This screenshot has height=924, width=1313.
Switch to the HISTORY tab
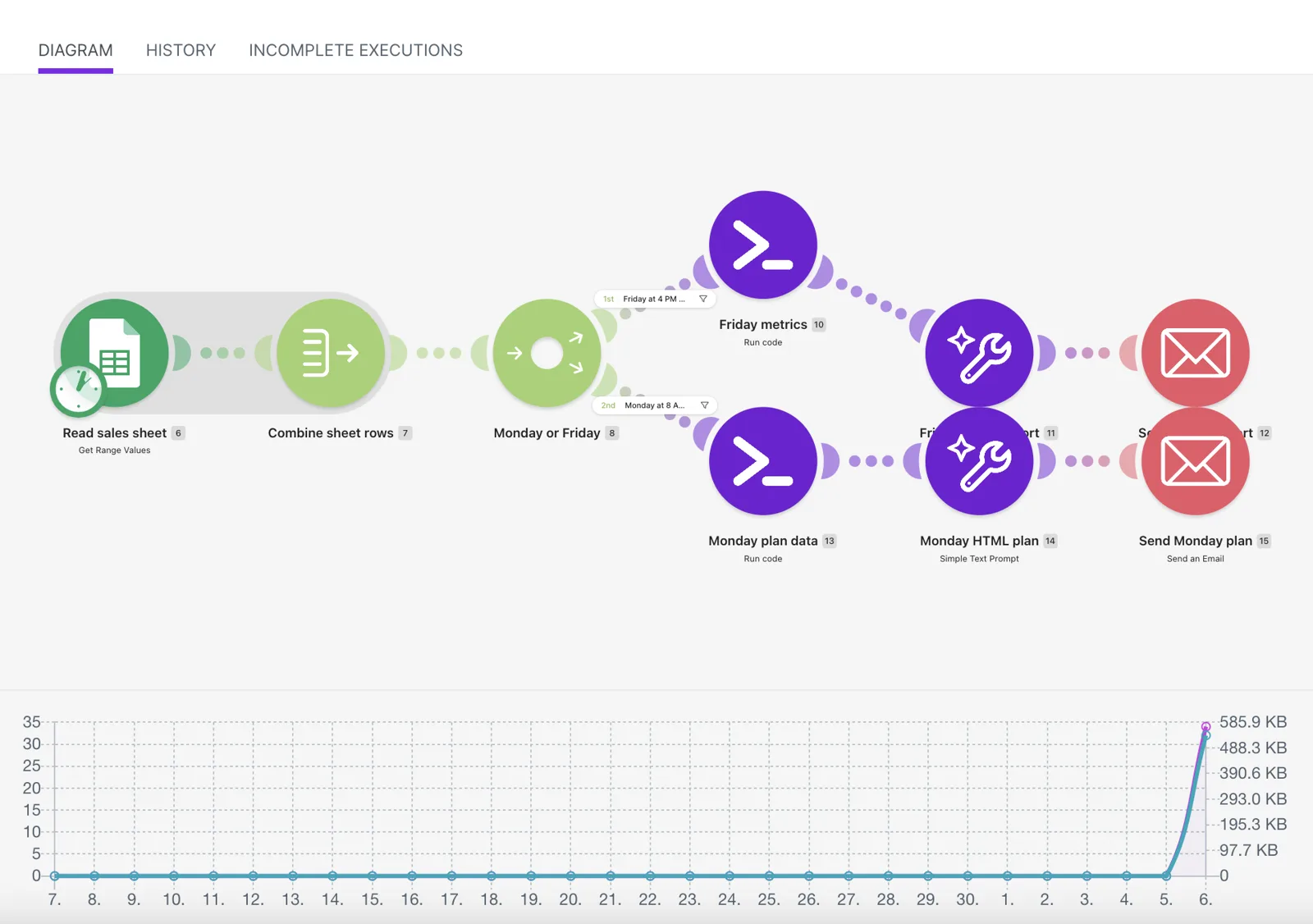coord(181,50)
